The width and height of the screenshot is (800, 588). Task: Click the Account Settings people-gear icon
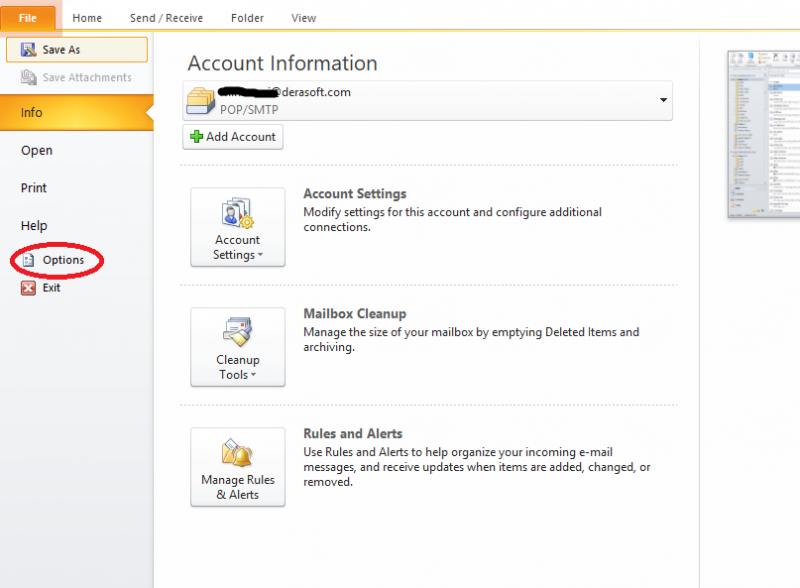(x=238, y=213)
